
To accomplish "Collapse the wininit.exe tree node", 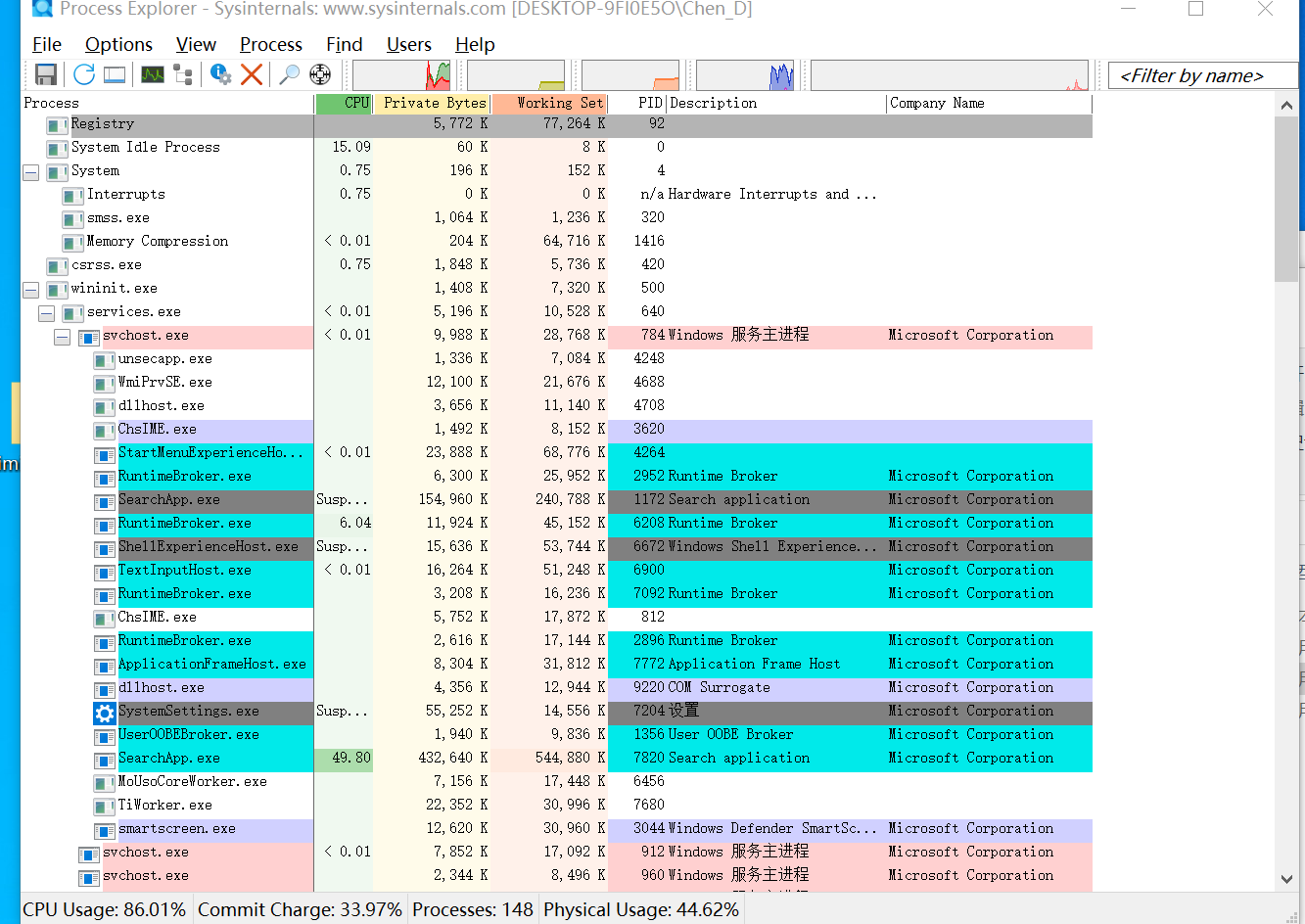I will (x=31, y=290).
